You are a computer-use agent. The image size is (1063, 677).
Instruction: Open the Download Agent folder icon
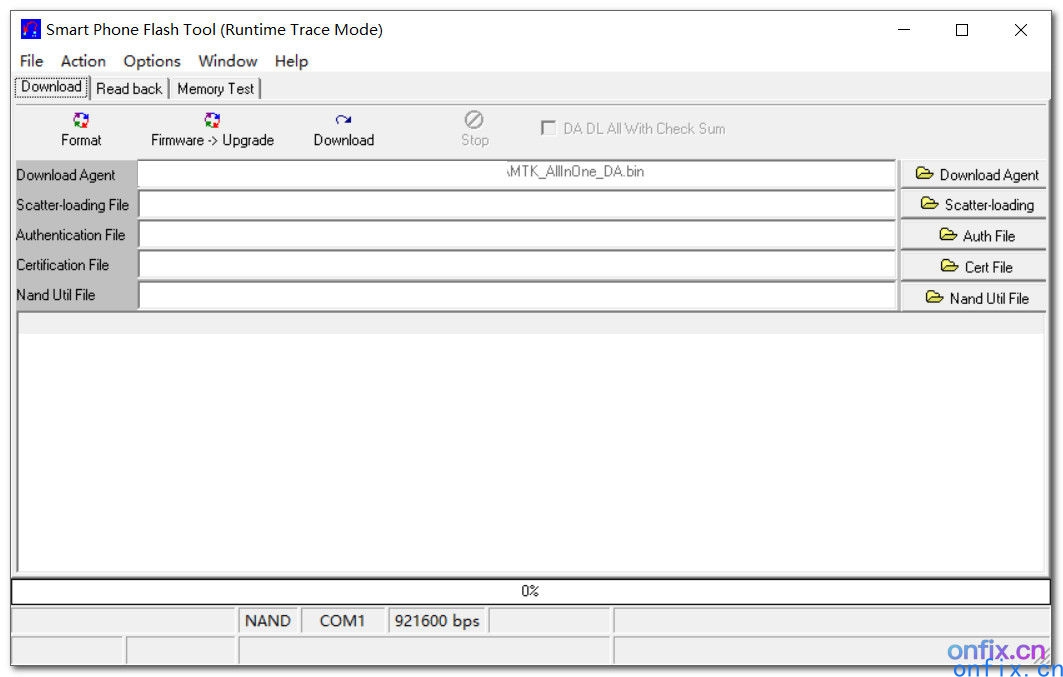point(973,173)
